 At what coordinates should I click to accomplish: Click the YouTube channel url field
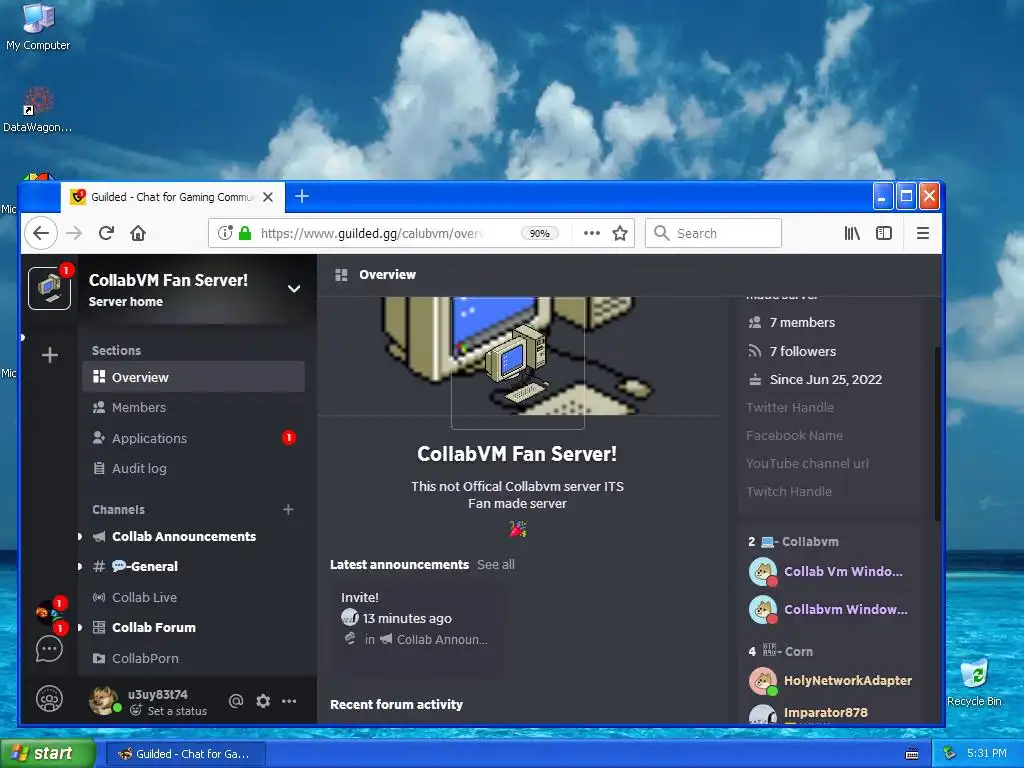pyautogui.click(x=807, y=464)
